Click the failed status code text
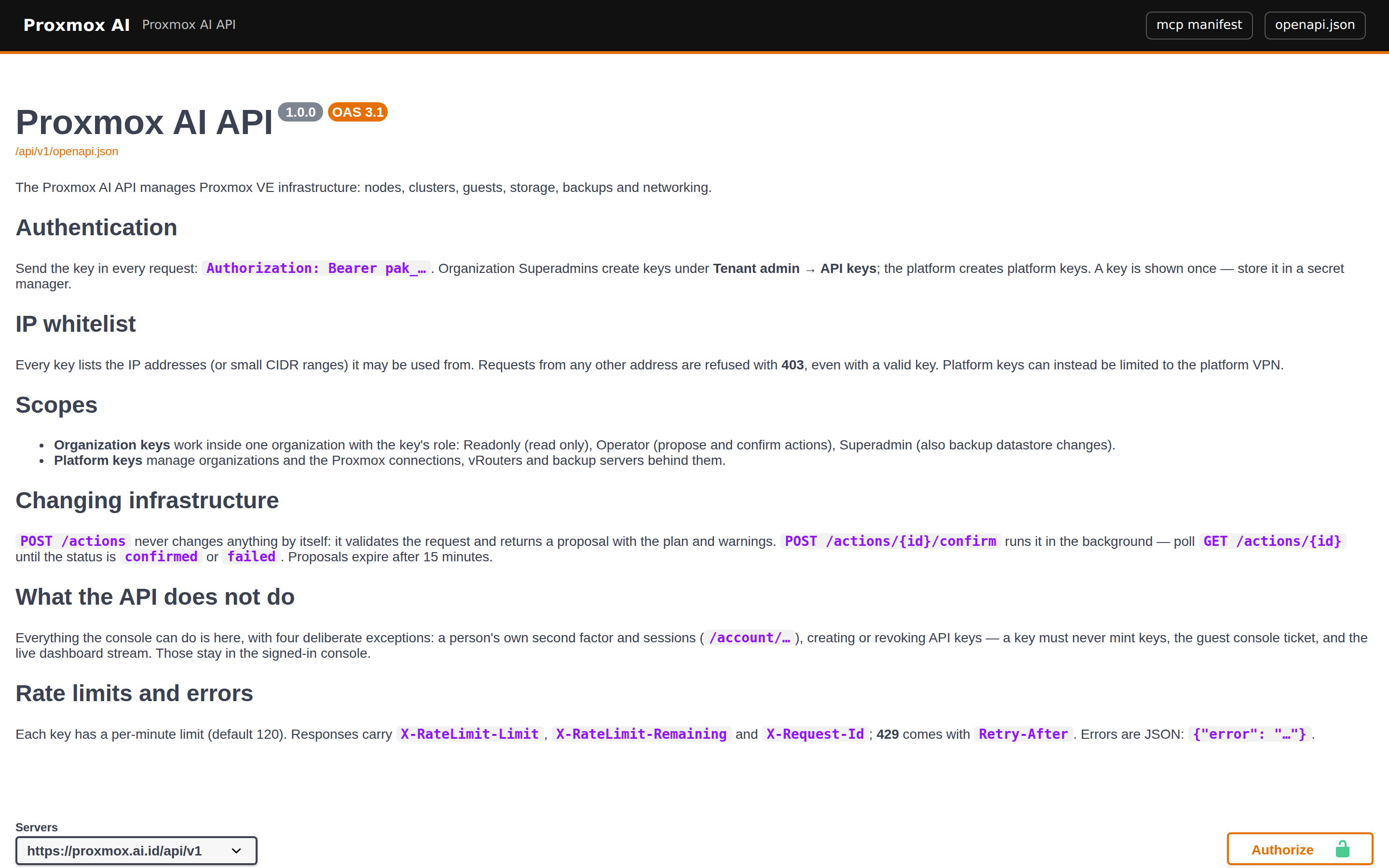The width and height of the screenshot is (1389, 868). pyautogui.click(x=251, y=557)
